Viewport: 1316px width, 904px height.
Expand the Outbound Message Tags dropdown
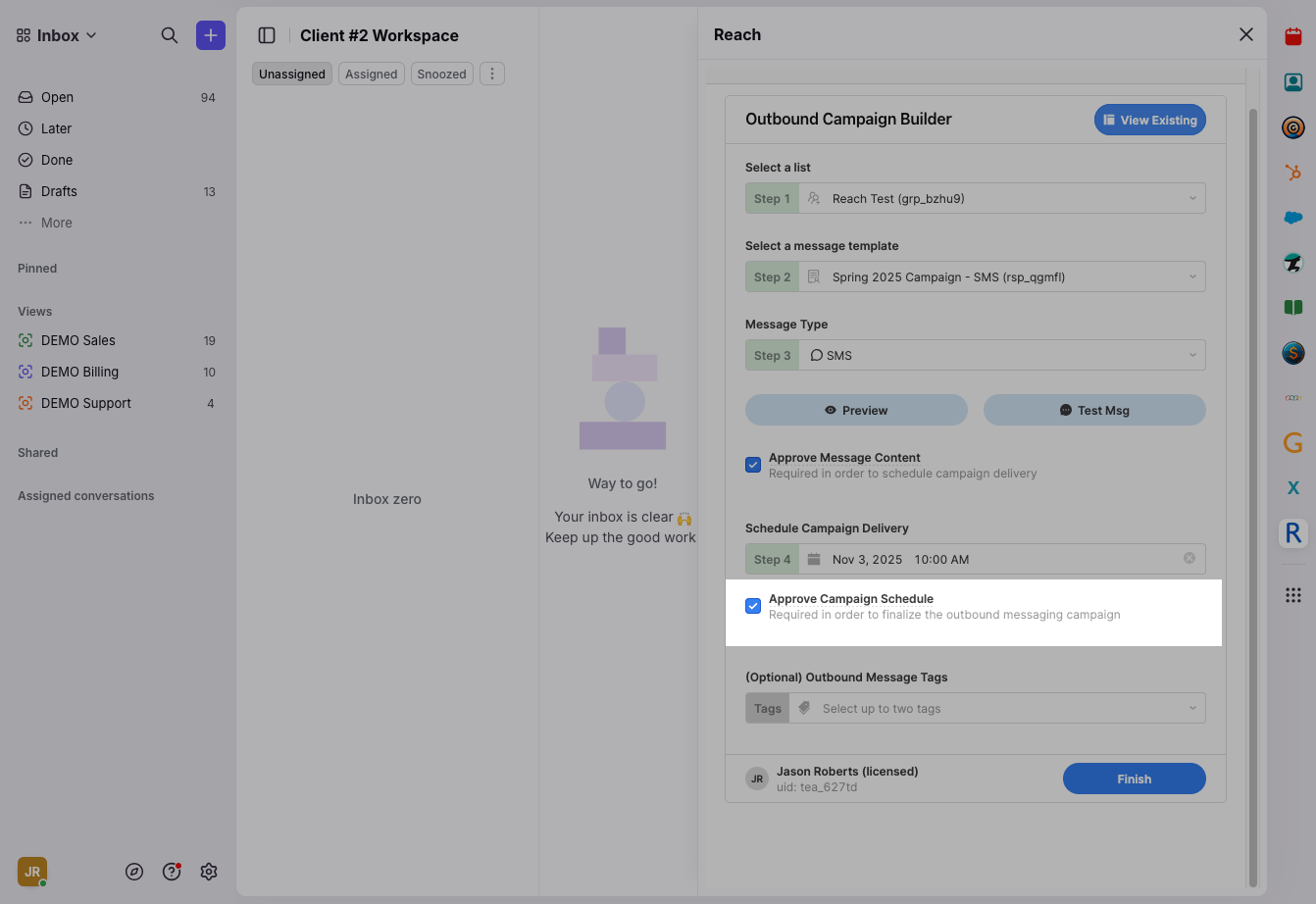[x=1000, y=708]
